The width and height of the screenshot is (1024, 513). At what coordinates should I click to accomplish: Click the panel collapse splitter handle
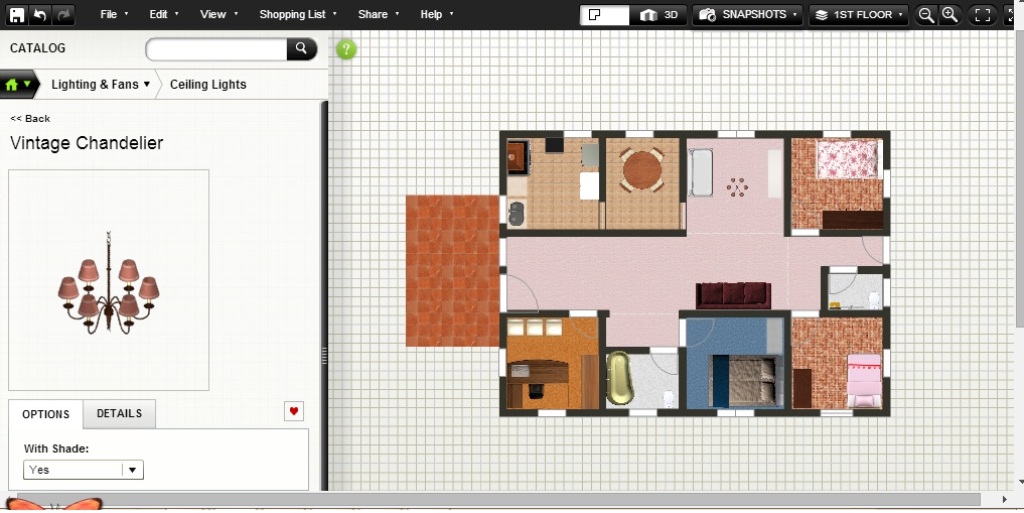tap(324, 356)
